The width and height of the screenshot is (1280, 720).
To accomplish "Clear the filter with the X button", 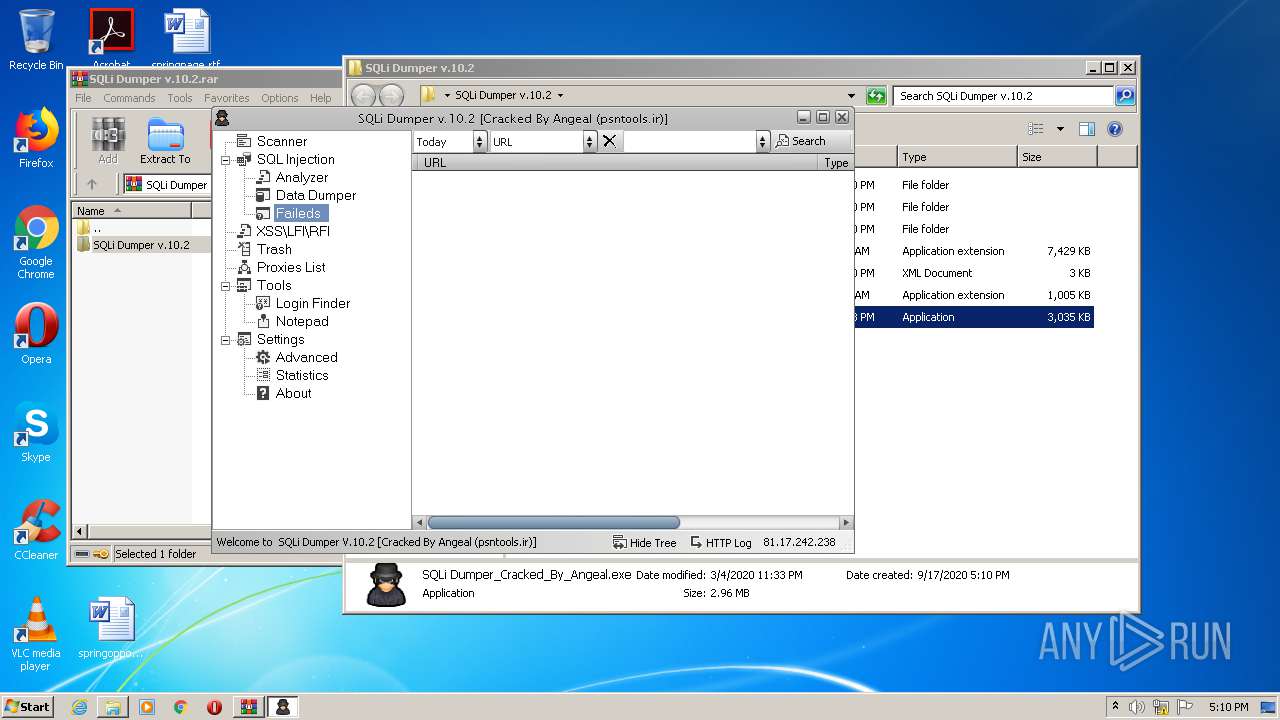I will coord(609,141).
